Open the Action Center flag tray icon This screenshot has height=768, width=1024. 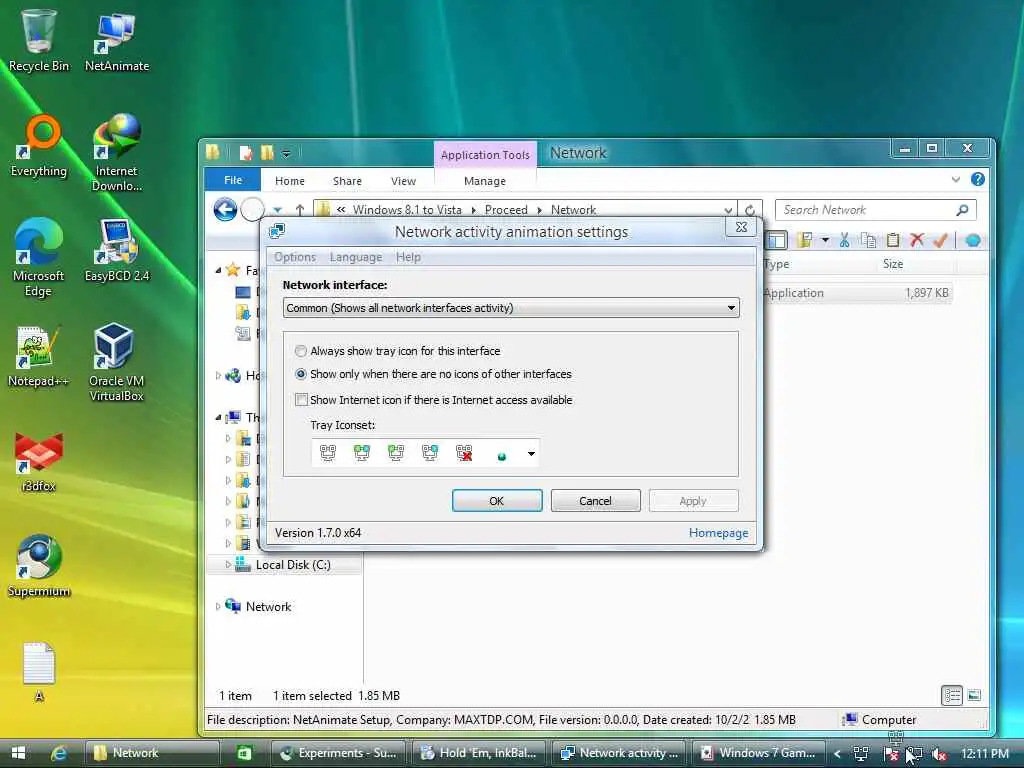[891, 754]
